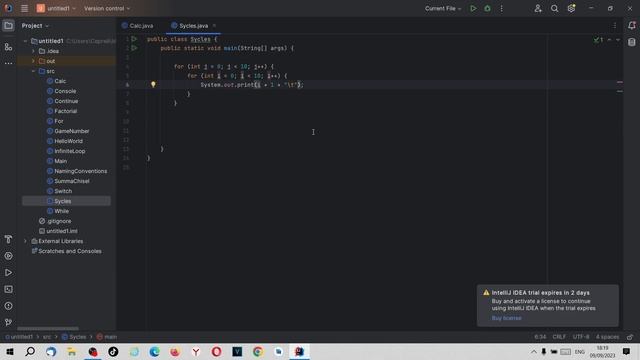Open the InfiniteLoop class

pos(70,151)
